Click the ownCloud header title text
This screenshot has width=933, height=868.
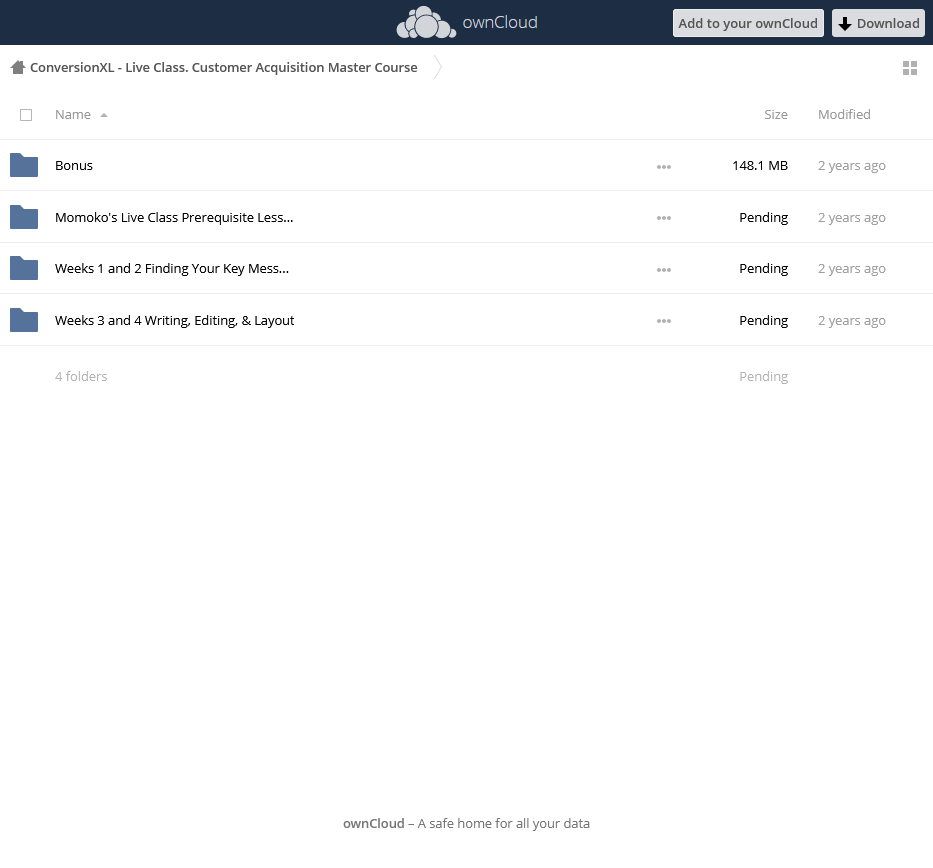[500, 23]
